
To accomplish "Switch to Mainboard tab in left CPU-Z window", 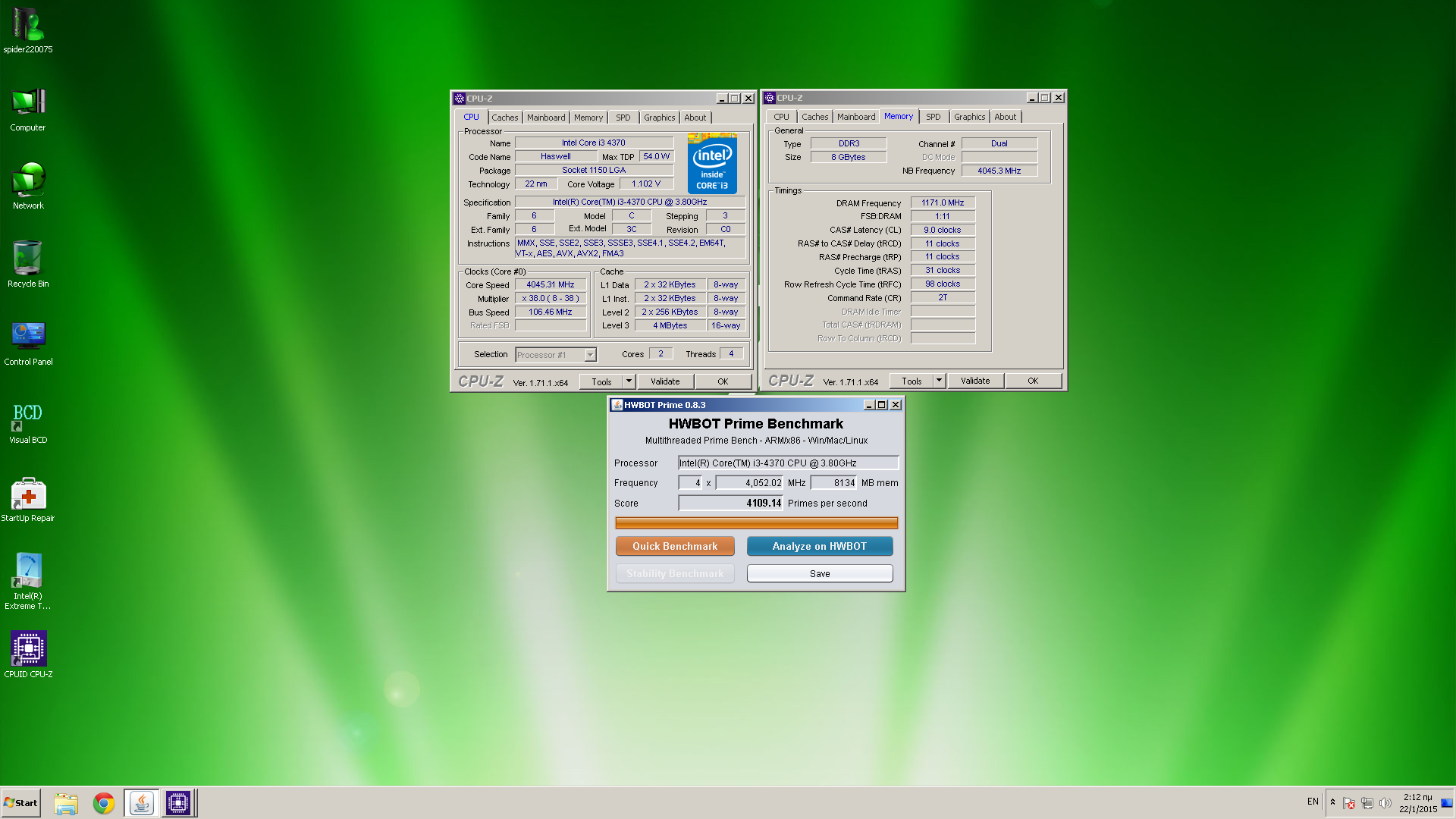I will pyautogui.click(x=546, y=118).
